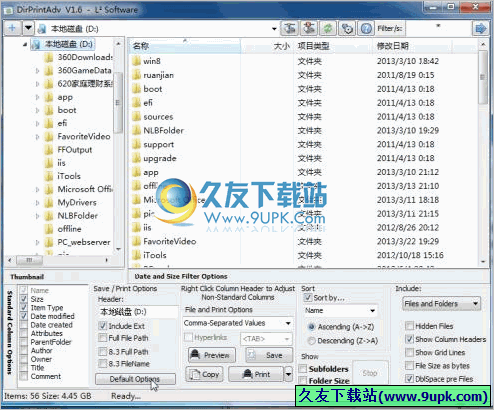494x410 pixels.
Task: Enable the Attributes checkbox
Action: 24,333
